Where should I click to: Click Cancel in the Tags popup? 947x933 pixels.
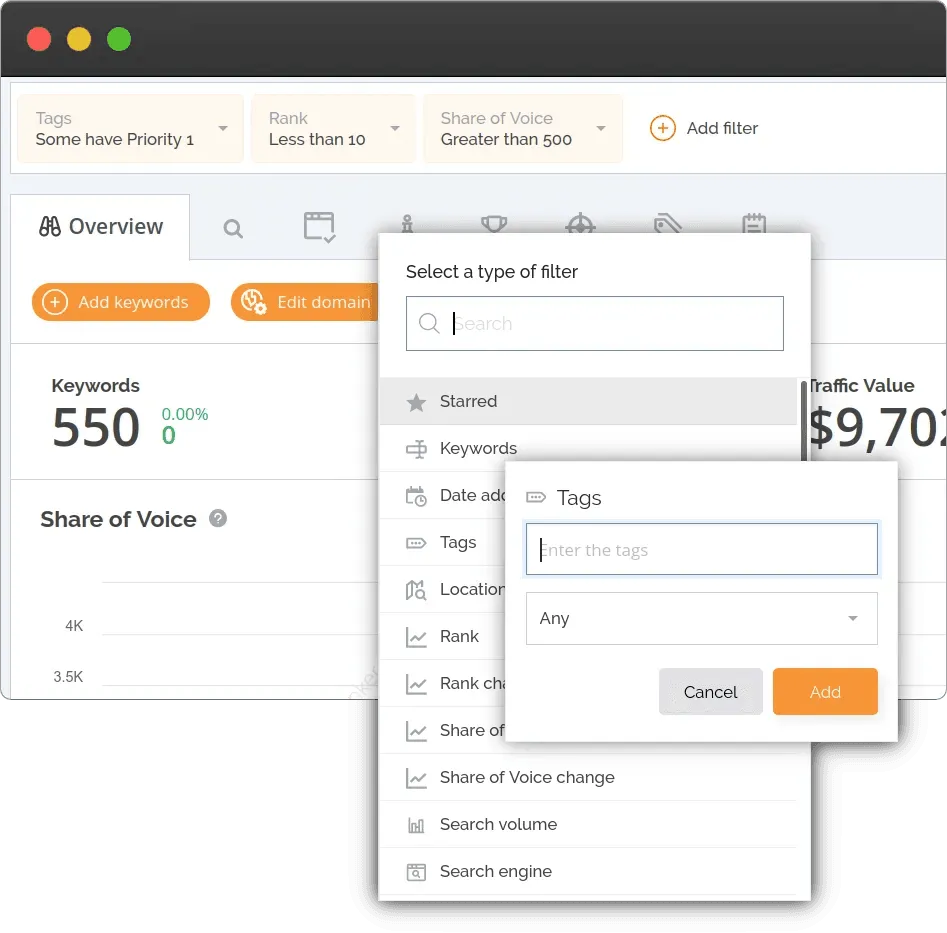click(x=710, y=692)
